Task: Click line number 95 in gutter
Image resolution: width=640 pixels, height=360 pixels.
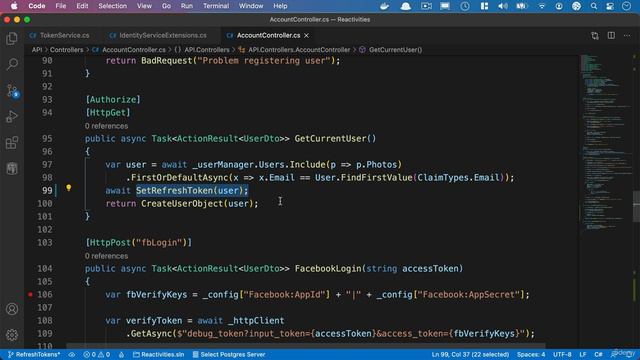Action: pyautogui.click(x=47, y=138)
